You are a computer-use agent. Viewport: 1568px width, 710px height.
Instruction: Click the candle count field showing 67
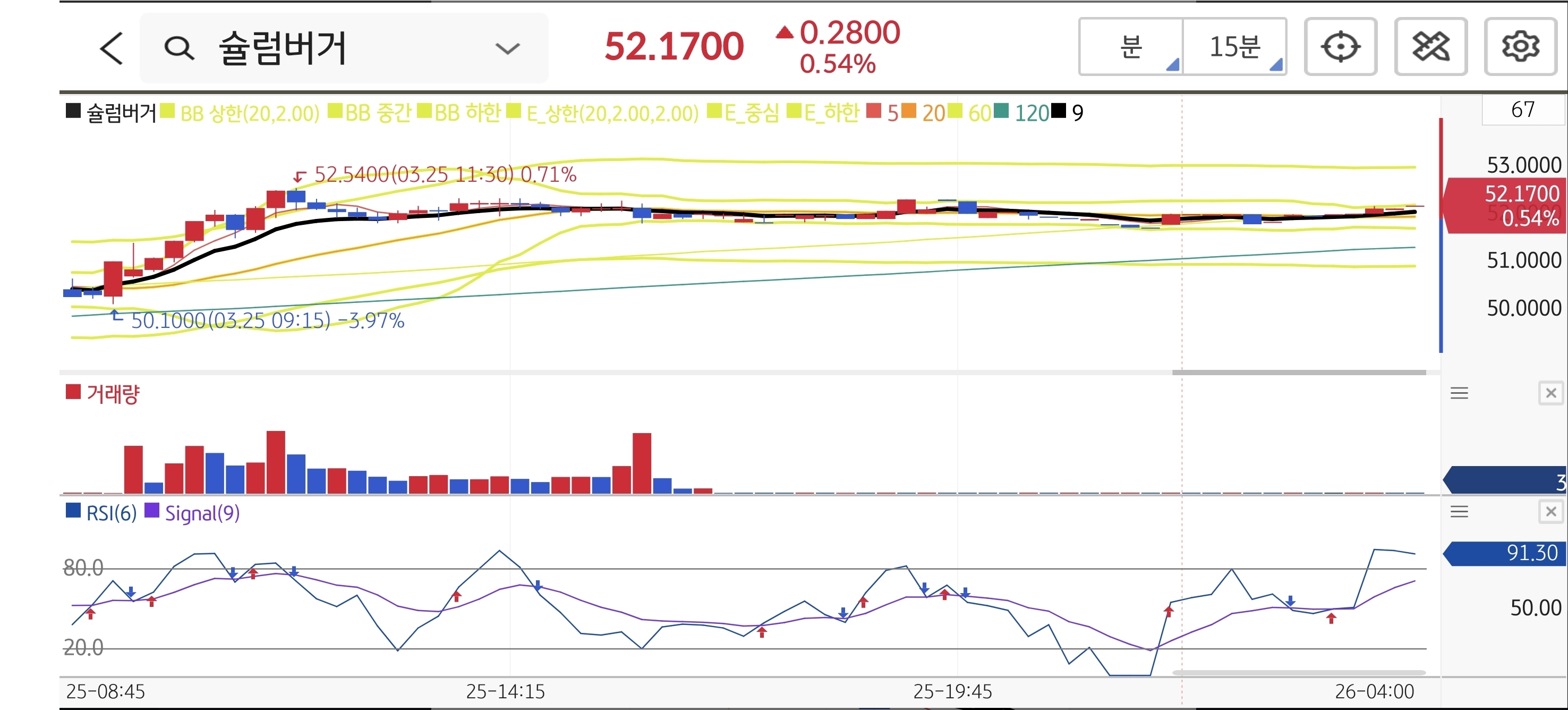(x=1522, y=110)
